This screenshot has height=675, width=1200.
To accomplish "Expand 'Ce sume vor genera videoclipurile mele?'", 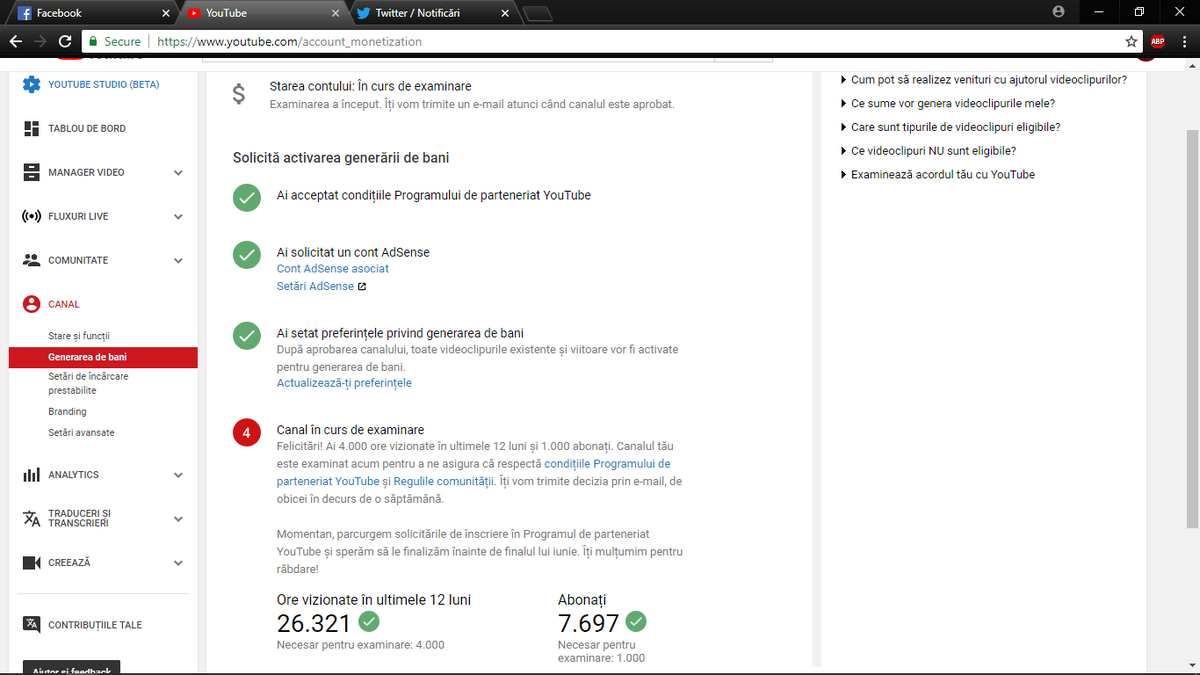I will [x=948, y=103].
